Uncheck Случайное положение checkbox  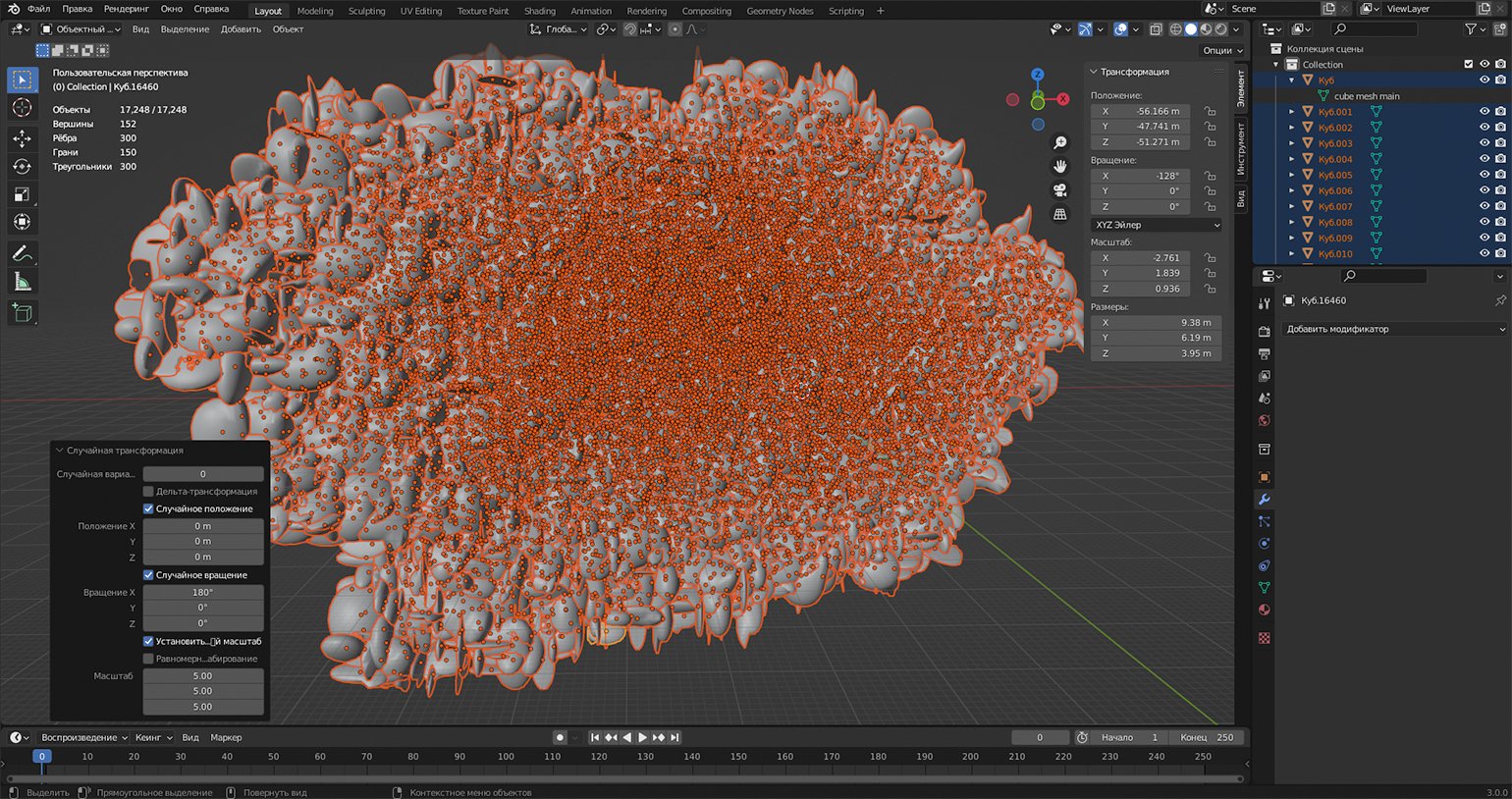(x=148, y=508)
